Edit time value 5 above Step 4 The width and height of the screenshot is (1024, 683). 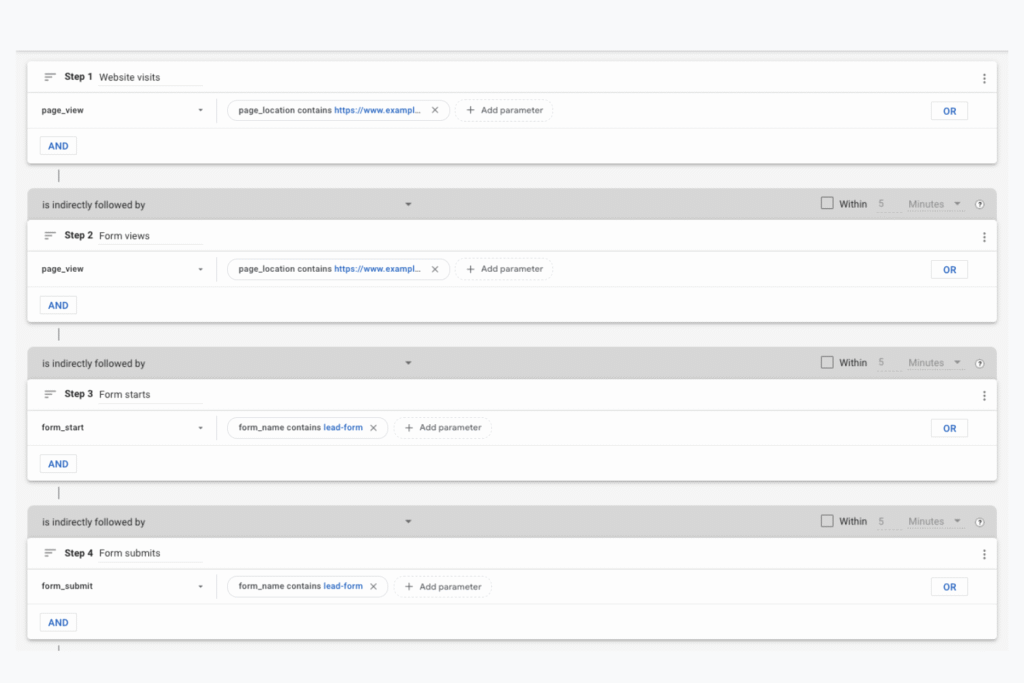[x=888, y=522]
